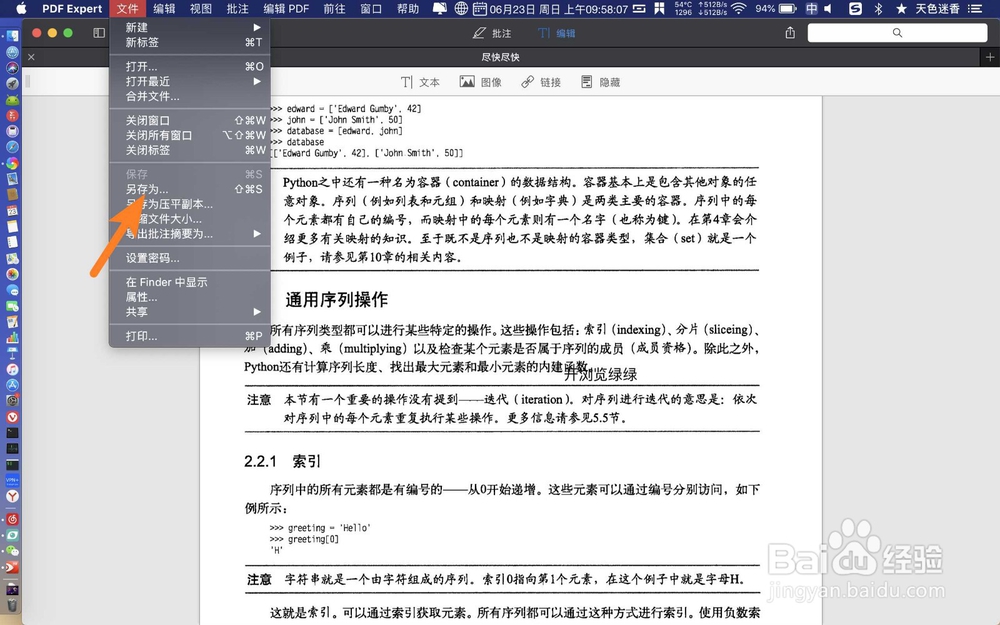Select the 隐藏 redact tool
Viewport: 1000px width, 625px height.
(x=601, y=82)
